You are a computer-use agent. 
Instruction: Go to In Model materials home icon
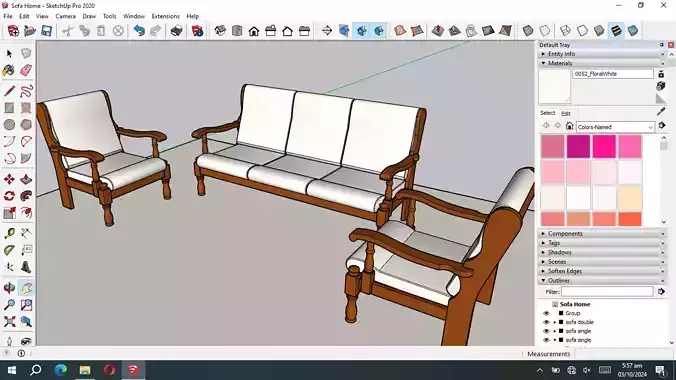[570, 126]
